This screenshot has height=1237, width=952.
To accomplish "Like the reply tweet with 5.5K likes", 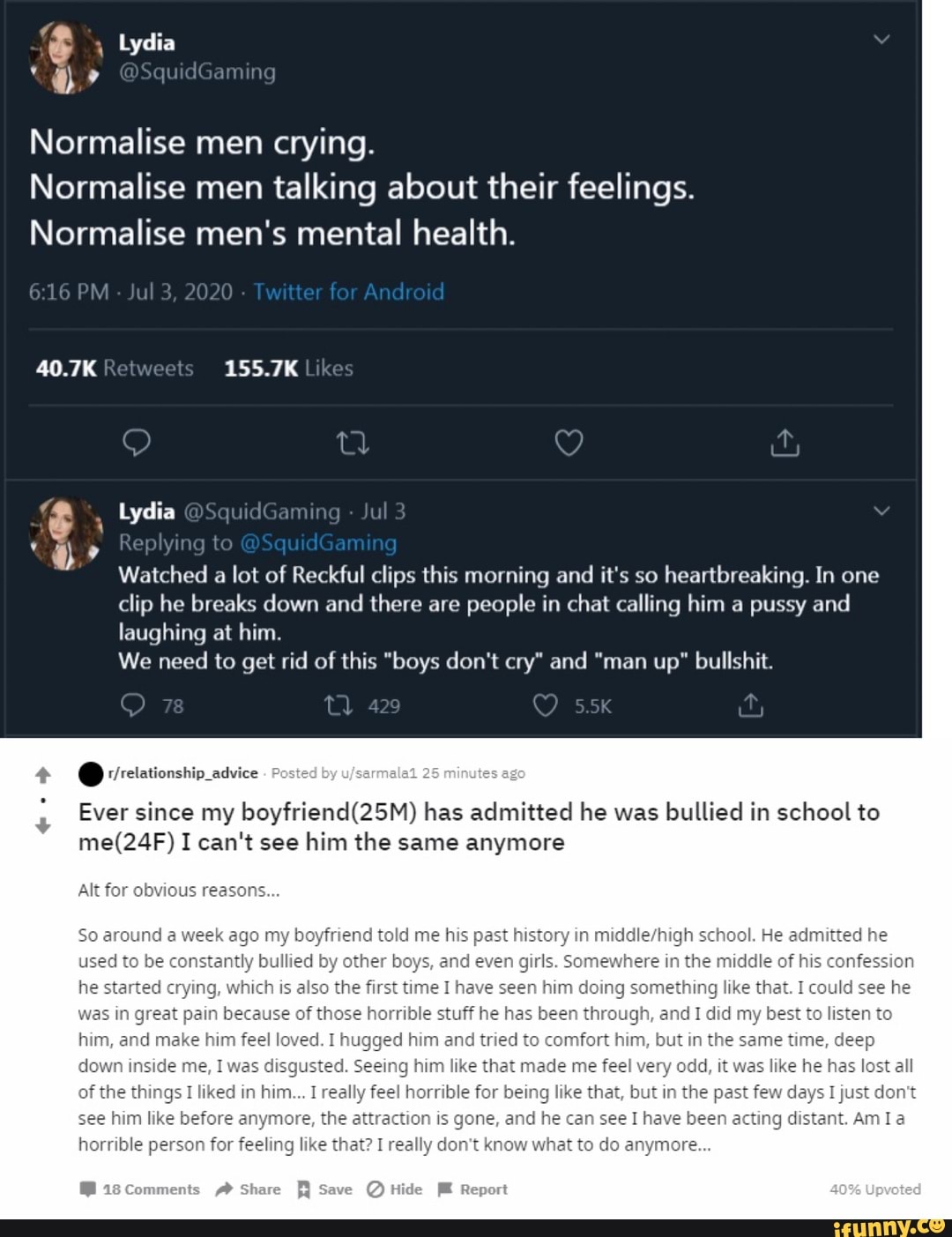I will pyautogui.click(x=546, y=705).
